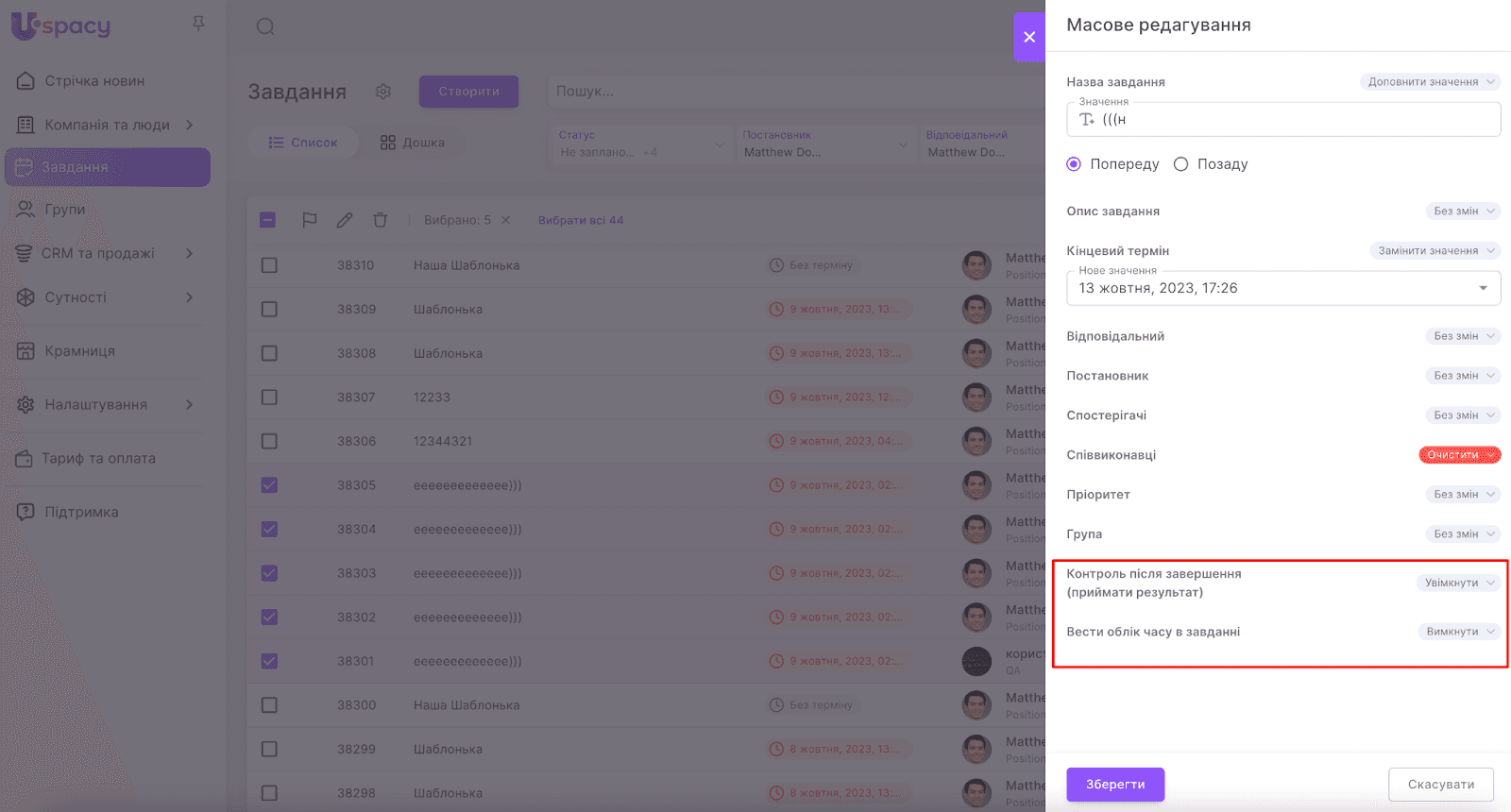Screen dimensions: 1511x812
Task: Open Співвиконавці Очистити dropdown
Action: click(x=1460, y=455)
